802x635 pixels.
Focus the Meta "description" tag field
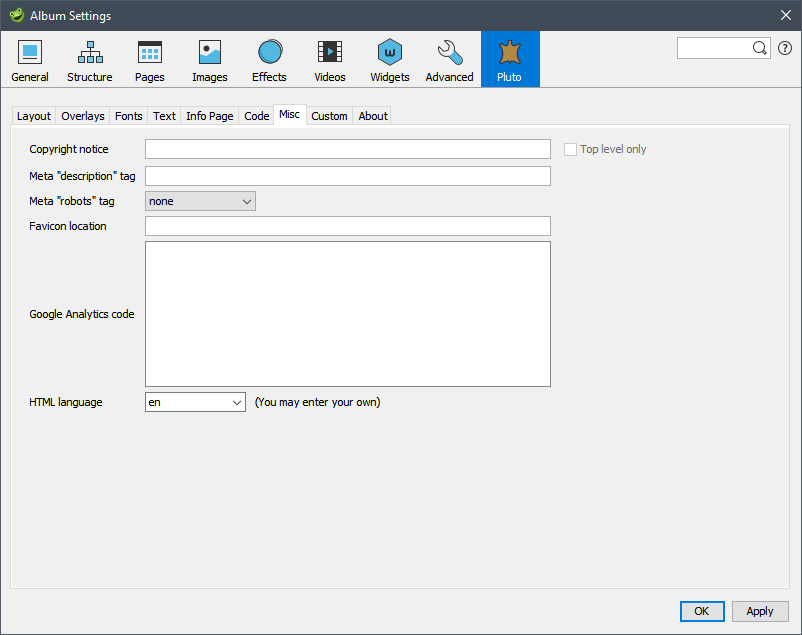(x=348, y=176)
